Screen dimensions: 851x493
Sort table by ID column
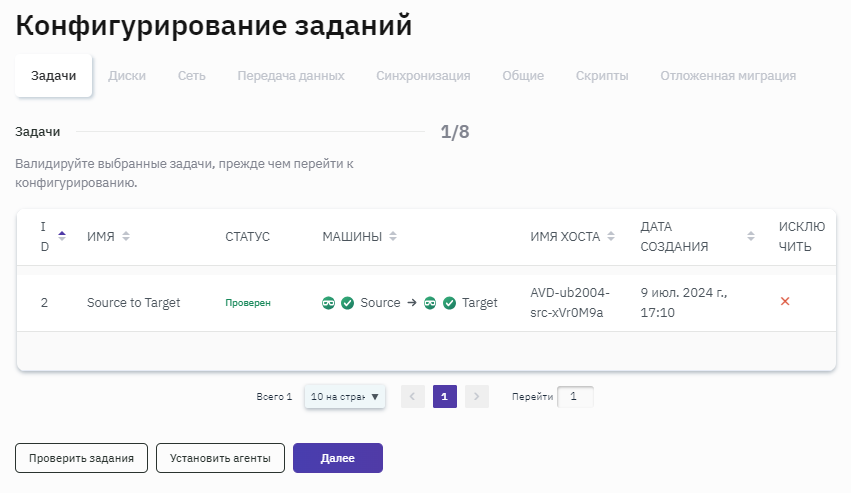[x=62, y=236]
